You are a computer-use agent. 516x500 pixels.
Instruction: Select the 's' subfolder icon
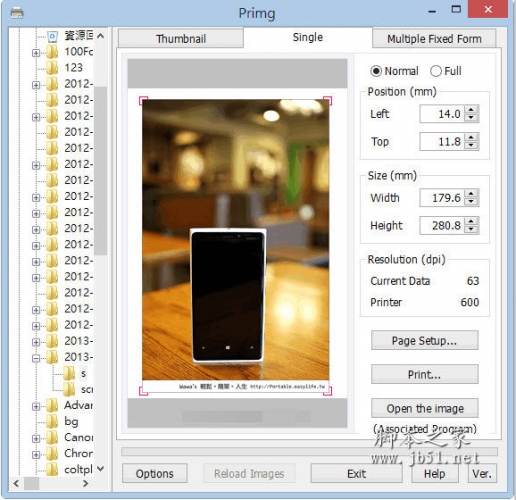[x=69, y=373]
